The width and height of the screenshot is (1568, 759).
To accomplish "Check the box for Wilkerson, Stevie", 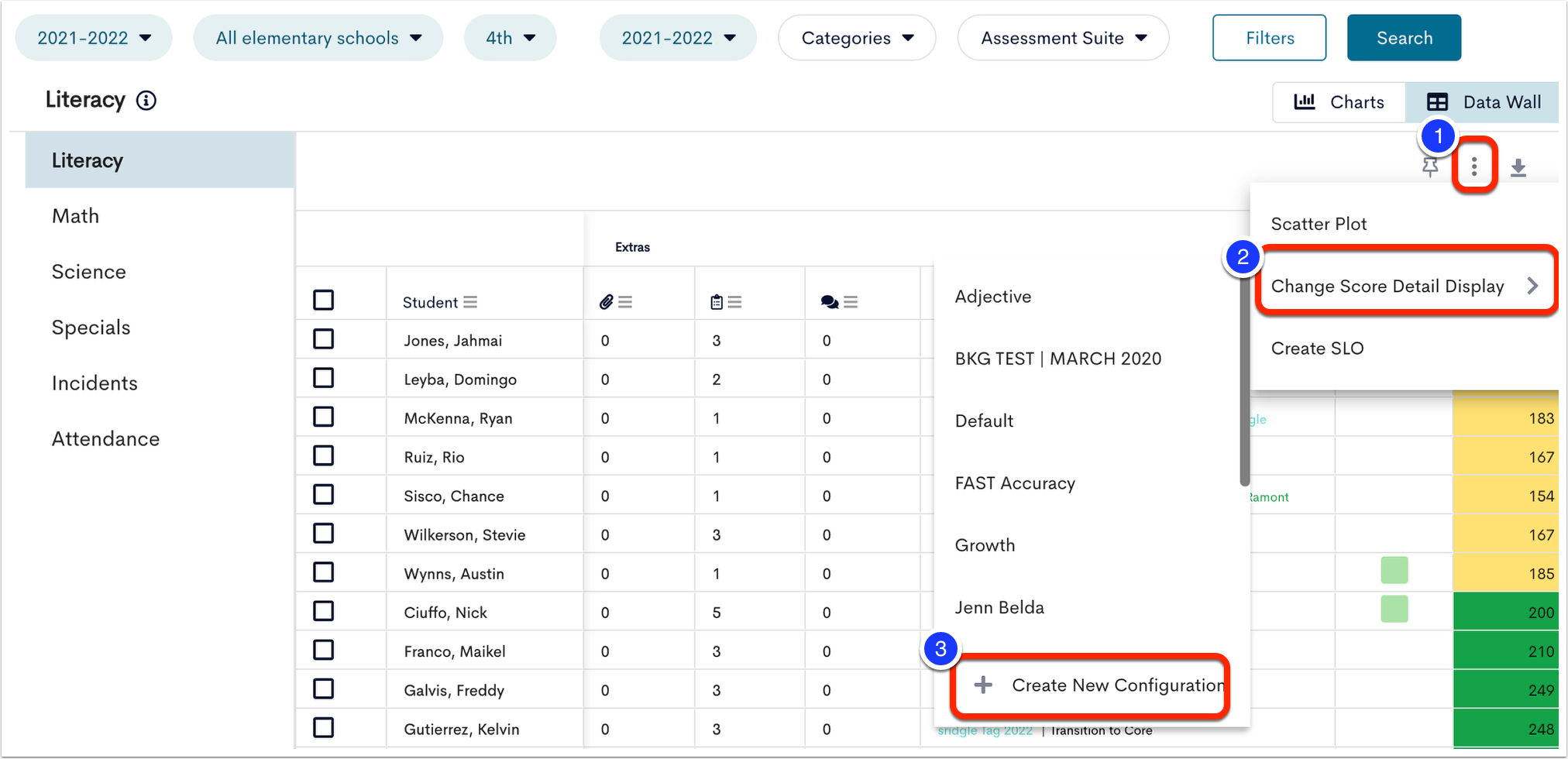I will pyautogui.click(x=324, y=534).
